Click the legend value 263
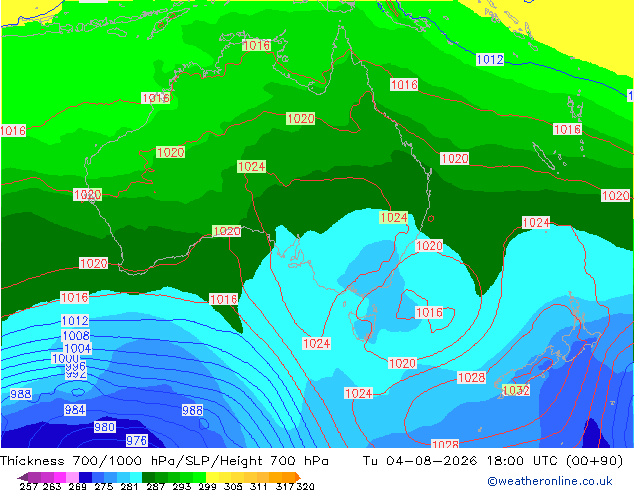The width and height of the screenshot is (634, 490). pyautogui.click(x=52, y=486)
